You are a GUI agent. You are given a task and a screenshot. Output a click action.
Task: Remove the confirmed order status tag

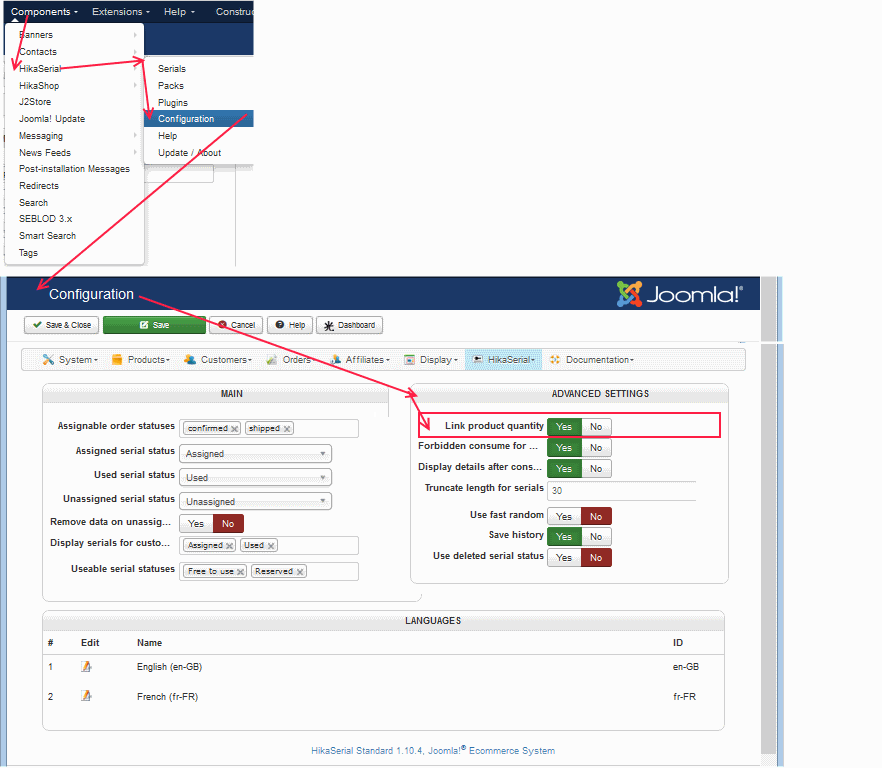point(235,429)
